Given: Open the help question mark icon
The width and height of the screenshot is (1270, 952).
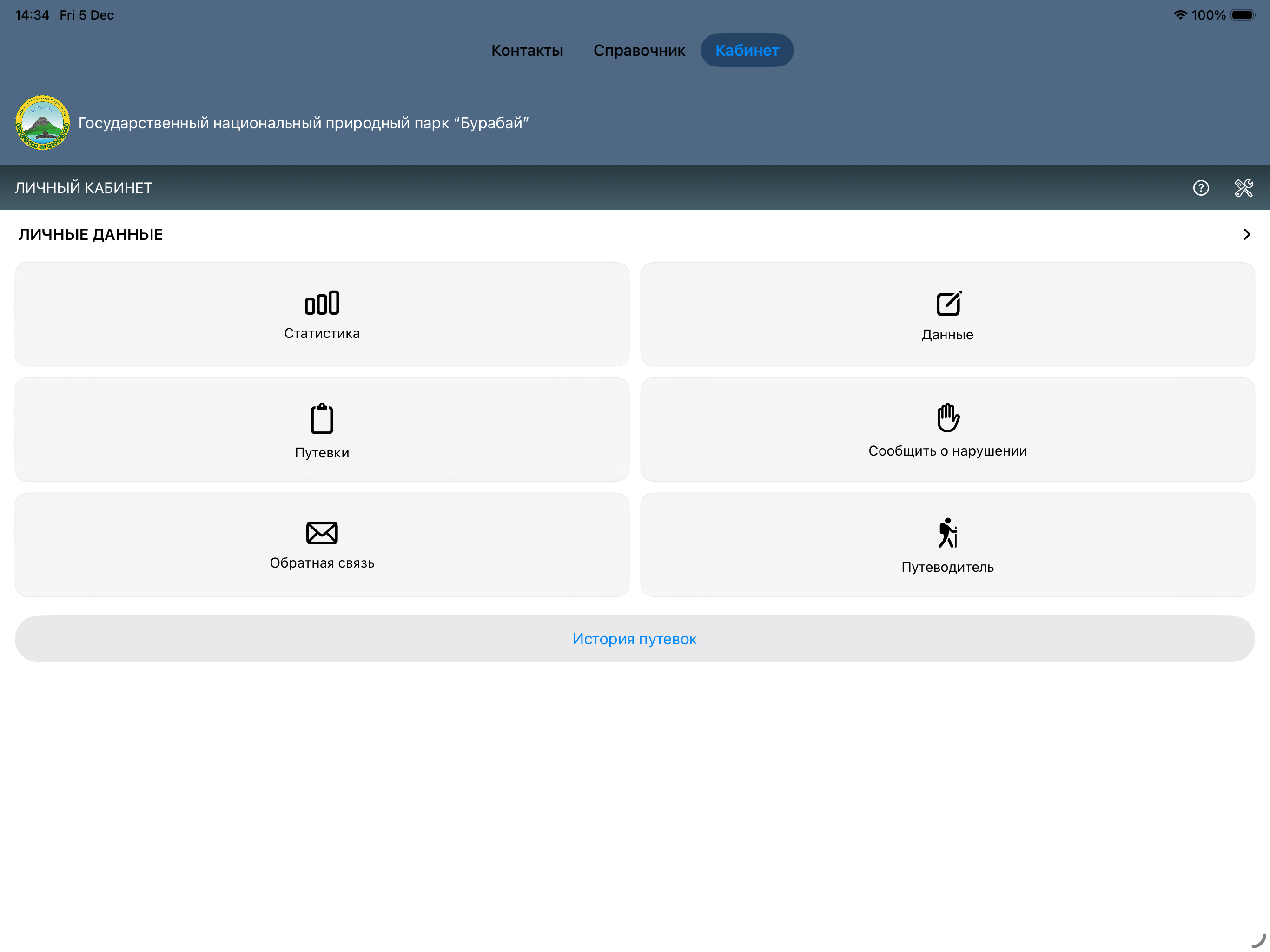Looking at the screenshot, I should [x=1201, y=188].
